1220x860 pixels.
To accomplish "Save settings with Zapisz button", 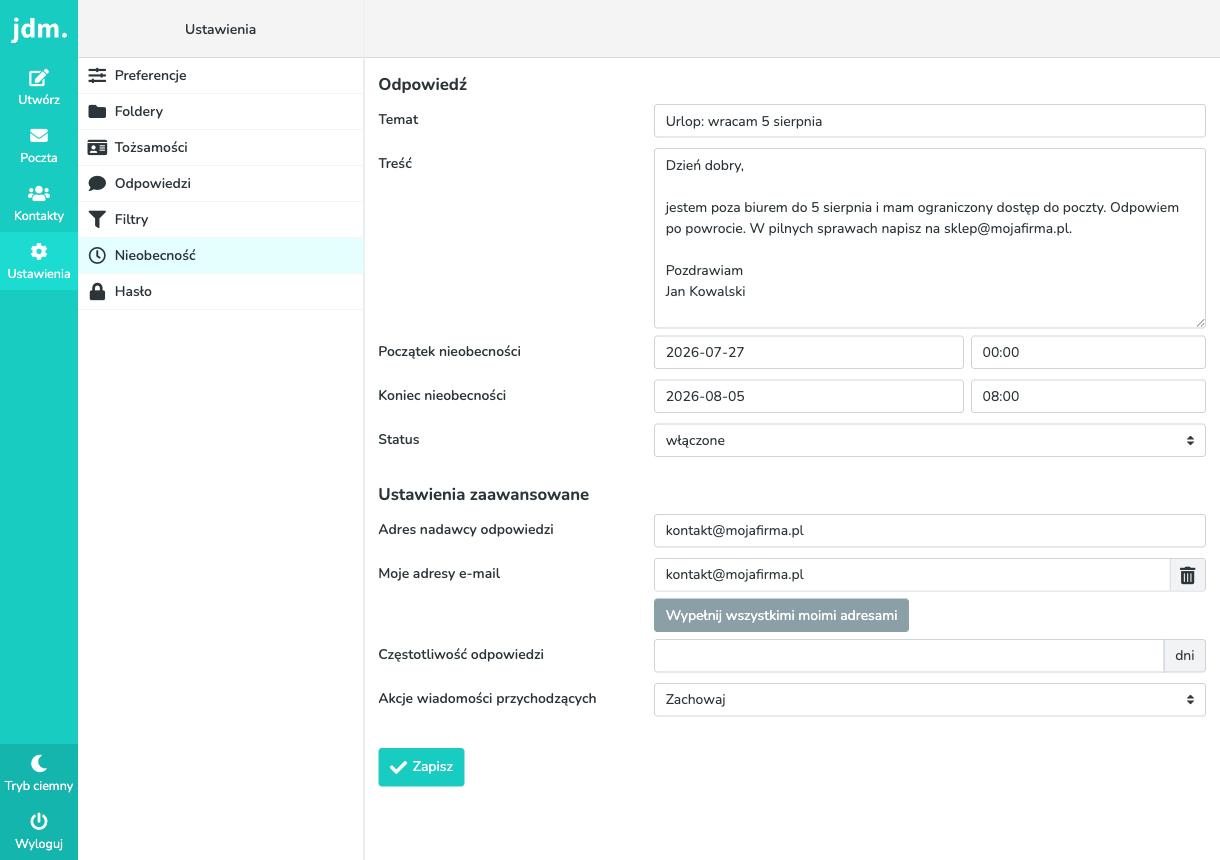I will (x=421, y=767).
